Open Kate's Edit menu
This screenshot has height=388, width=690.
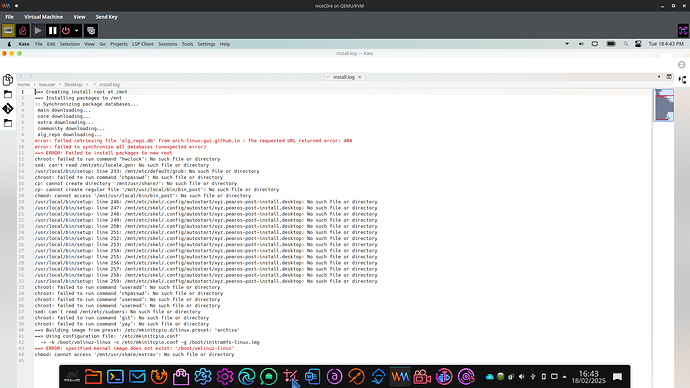pyautogui.click(x=51, y=44)
